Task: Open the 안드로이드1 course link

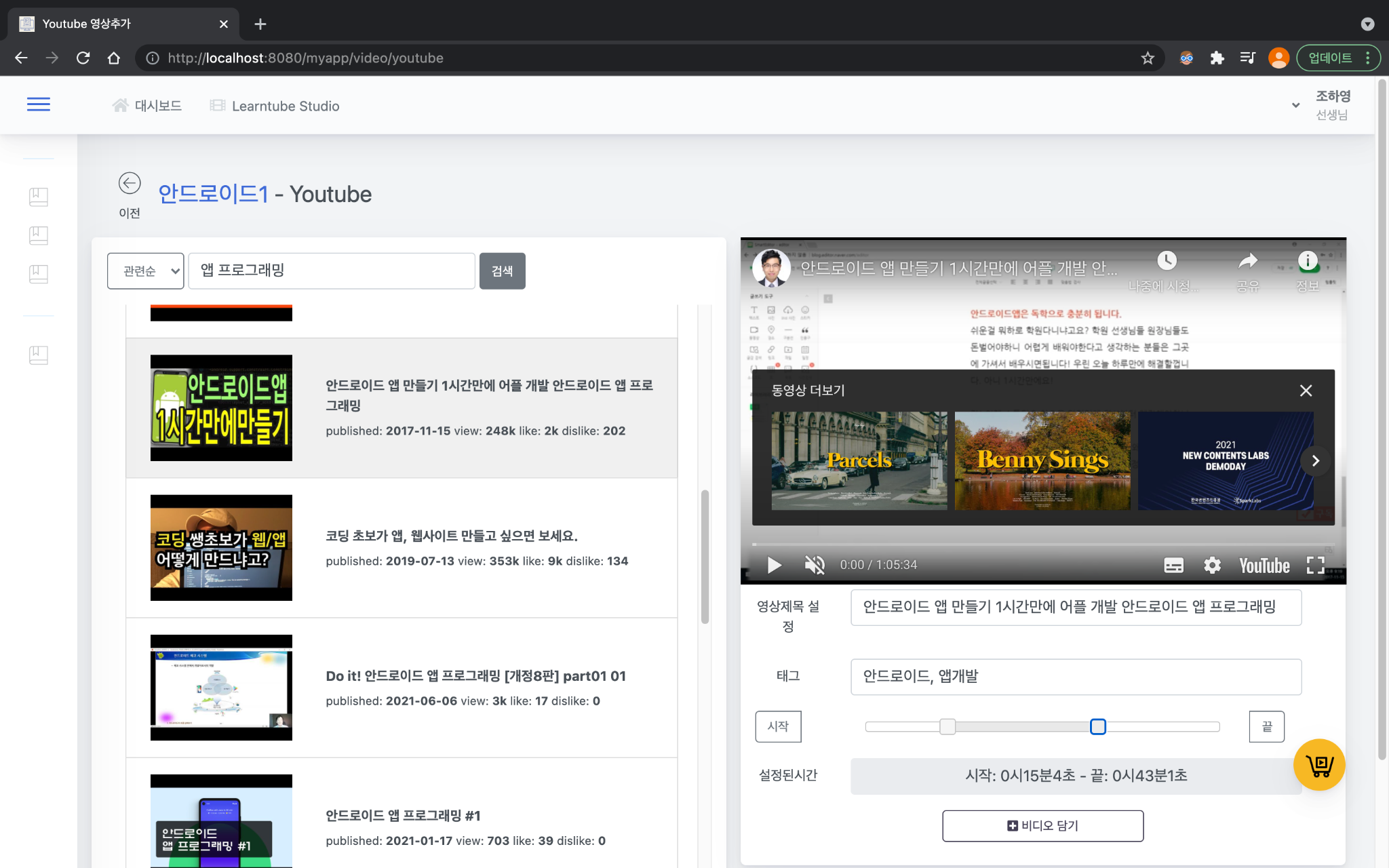Action: click(214, 194)
